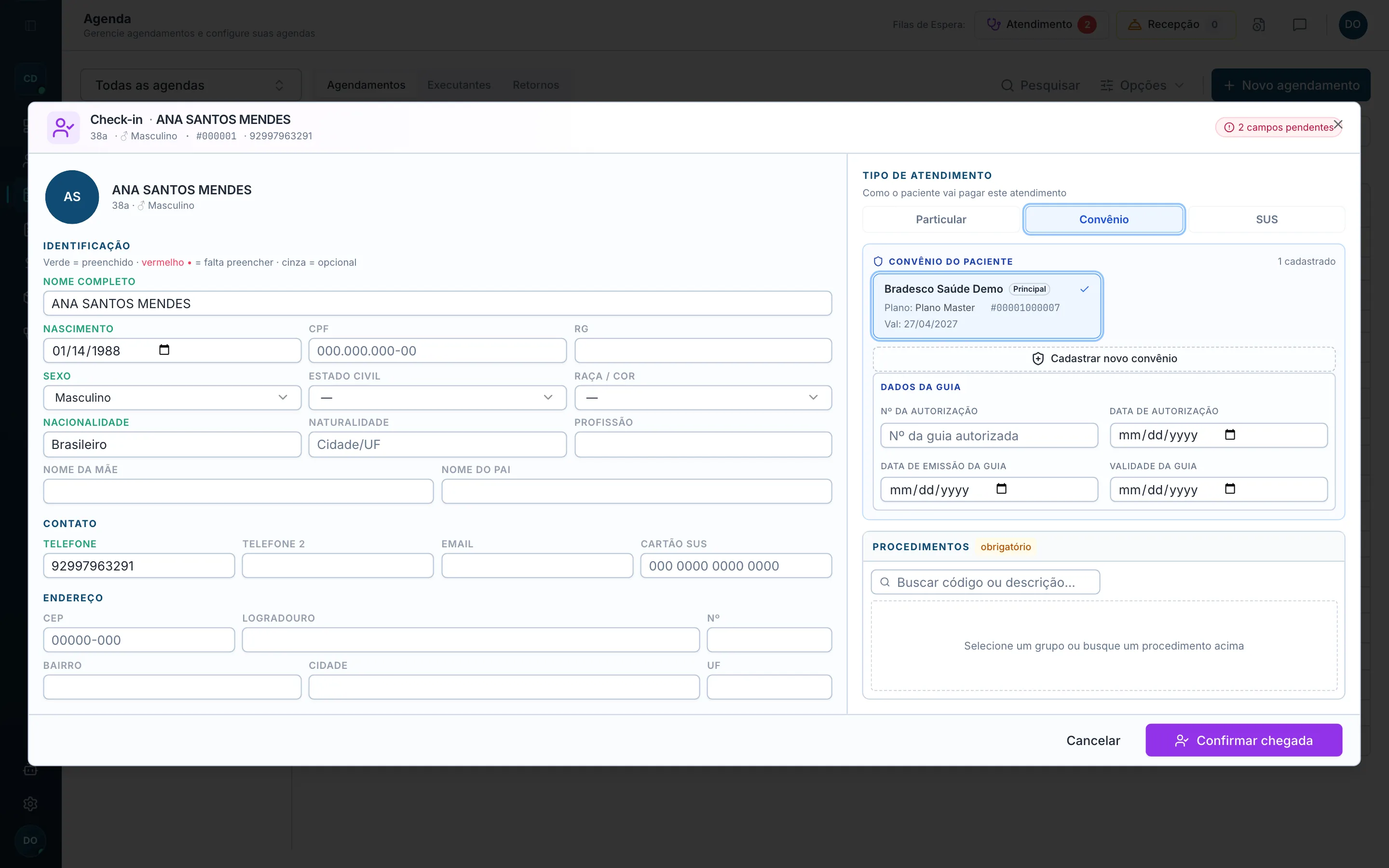
Task: Click Cadastrar novo convênio
Action: [1104, 359]
